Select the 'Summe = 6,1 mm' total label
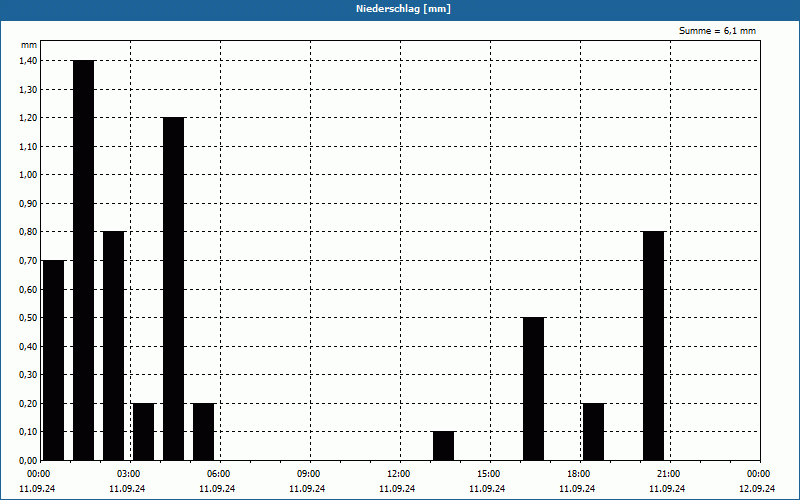This screenshot has height=500, width=800. tap(717, 31)
